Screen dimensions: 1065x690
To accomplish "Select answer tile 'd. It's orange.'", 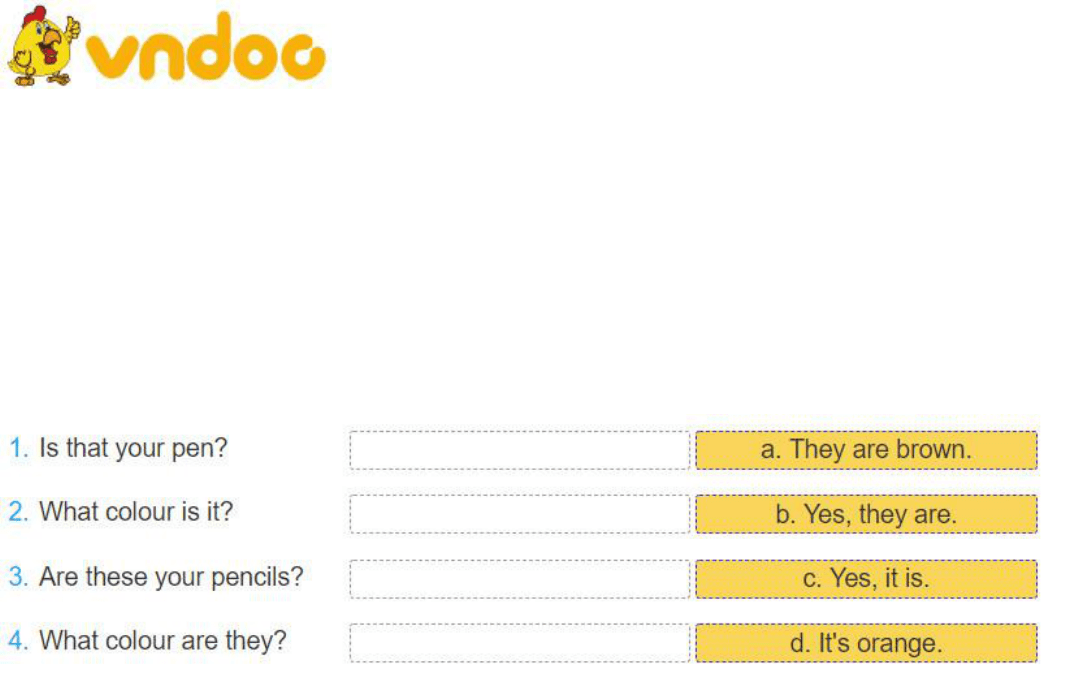I will click(866, 642).
